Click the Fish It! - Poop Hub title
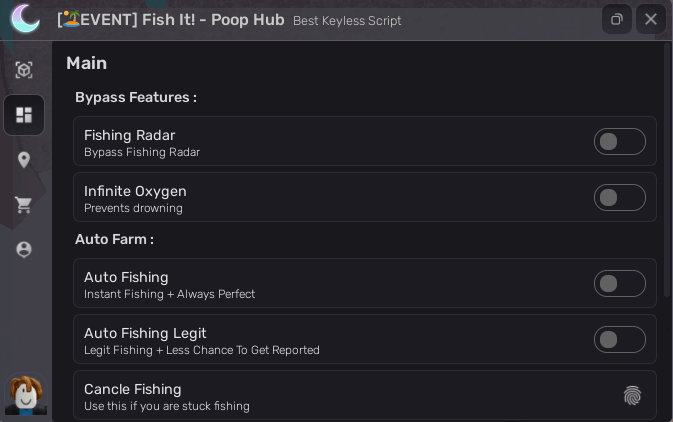This screenshot has width=673, height=422. pos(171,20)
